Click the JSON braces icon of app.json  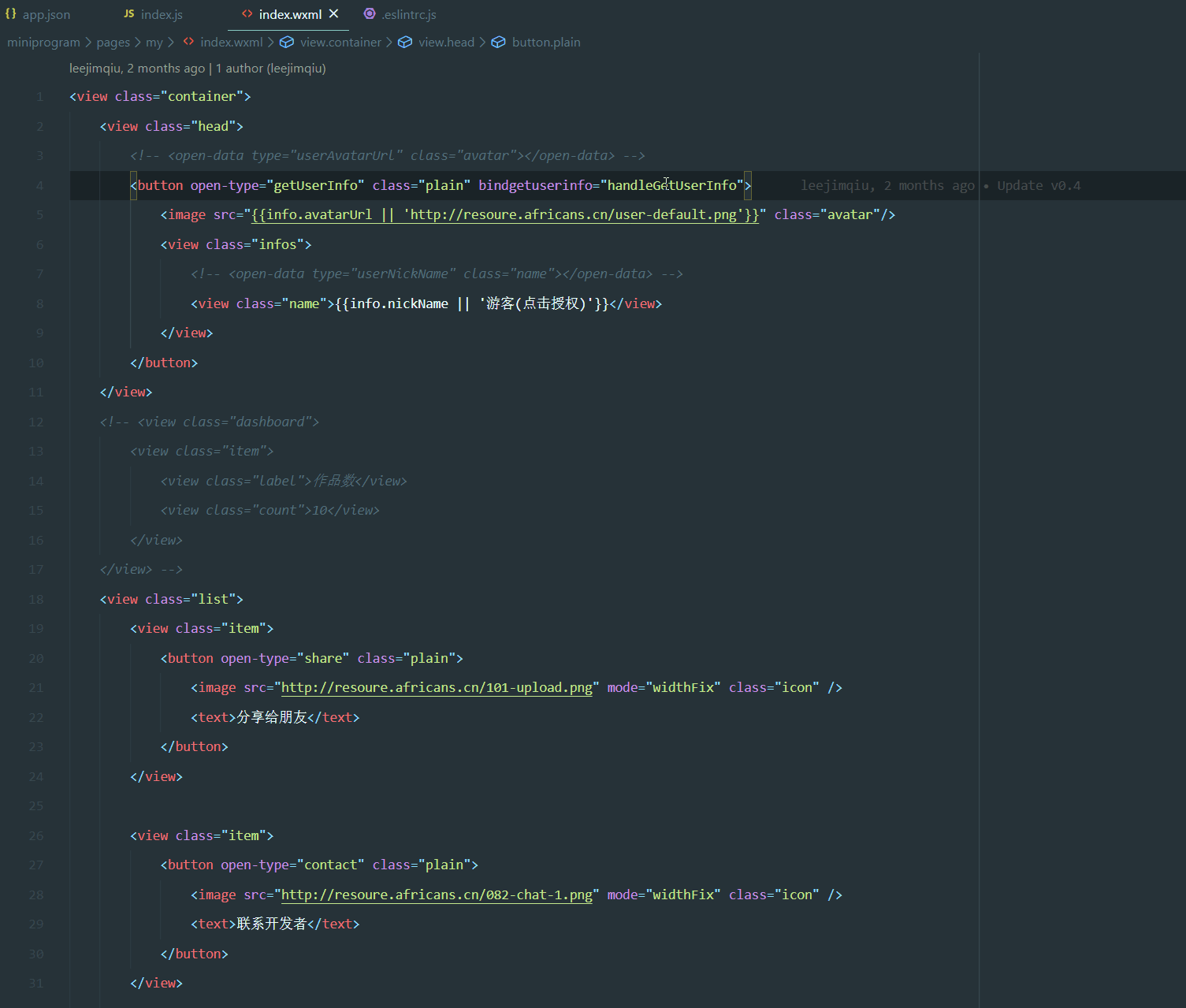tap(11, 13)
